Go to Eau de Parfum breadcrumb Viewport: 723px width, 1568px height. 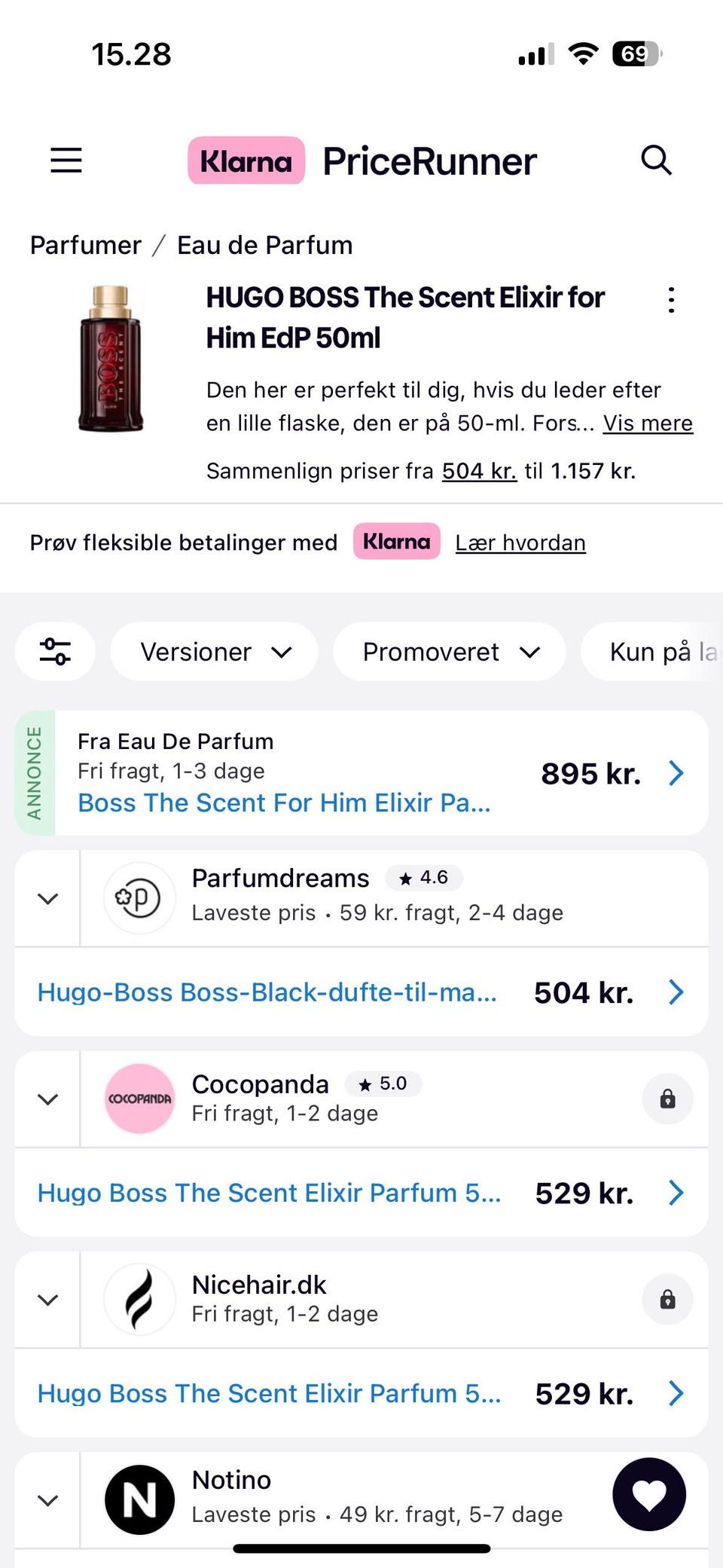pos(264,246)
